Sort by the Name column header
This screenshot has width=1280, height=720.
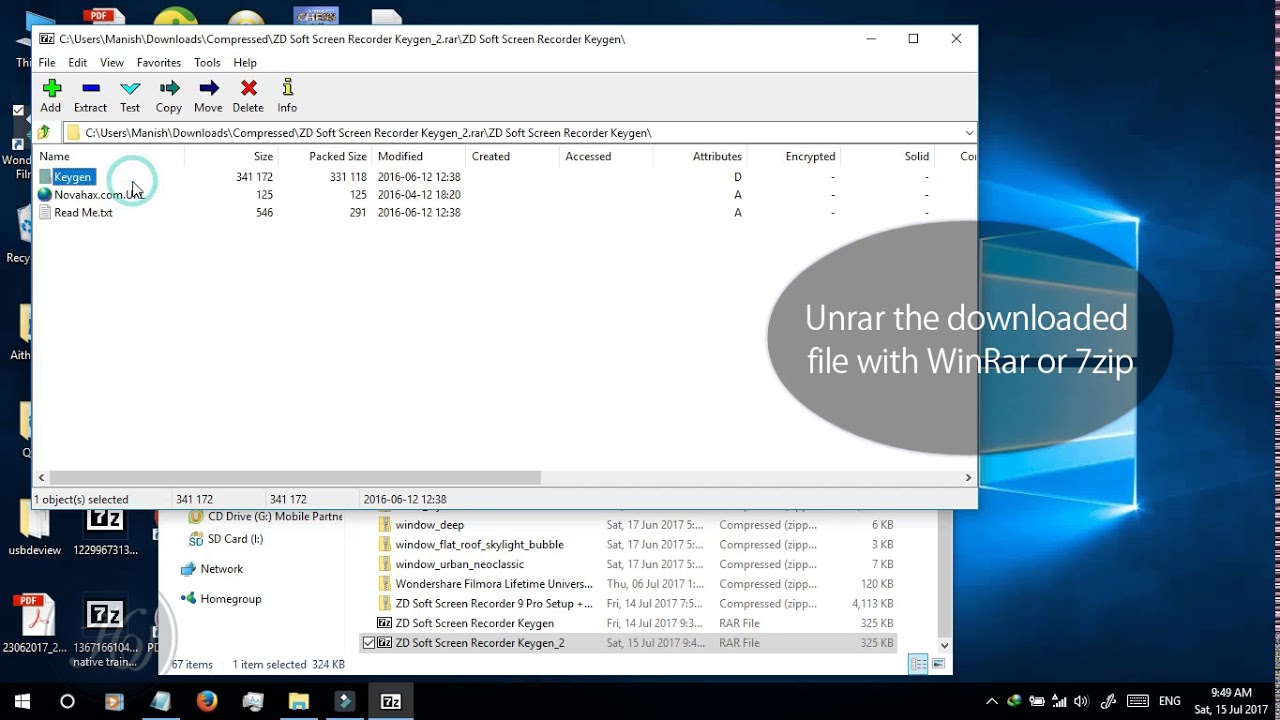[x=110, y=156]
